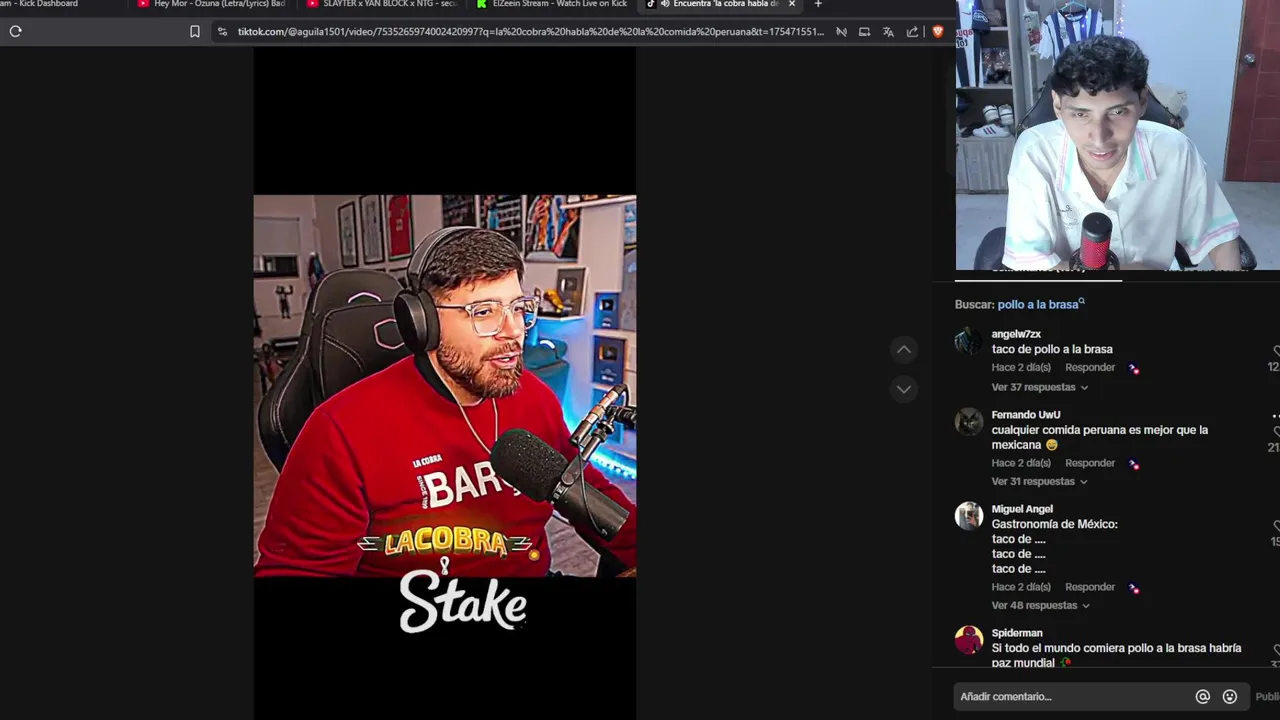Click the badge icon next to Miguel Angel's Responder

click(1134, 588)
